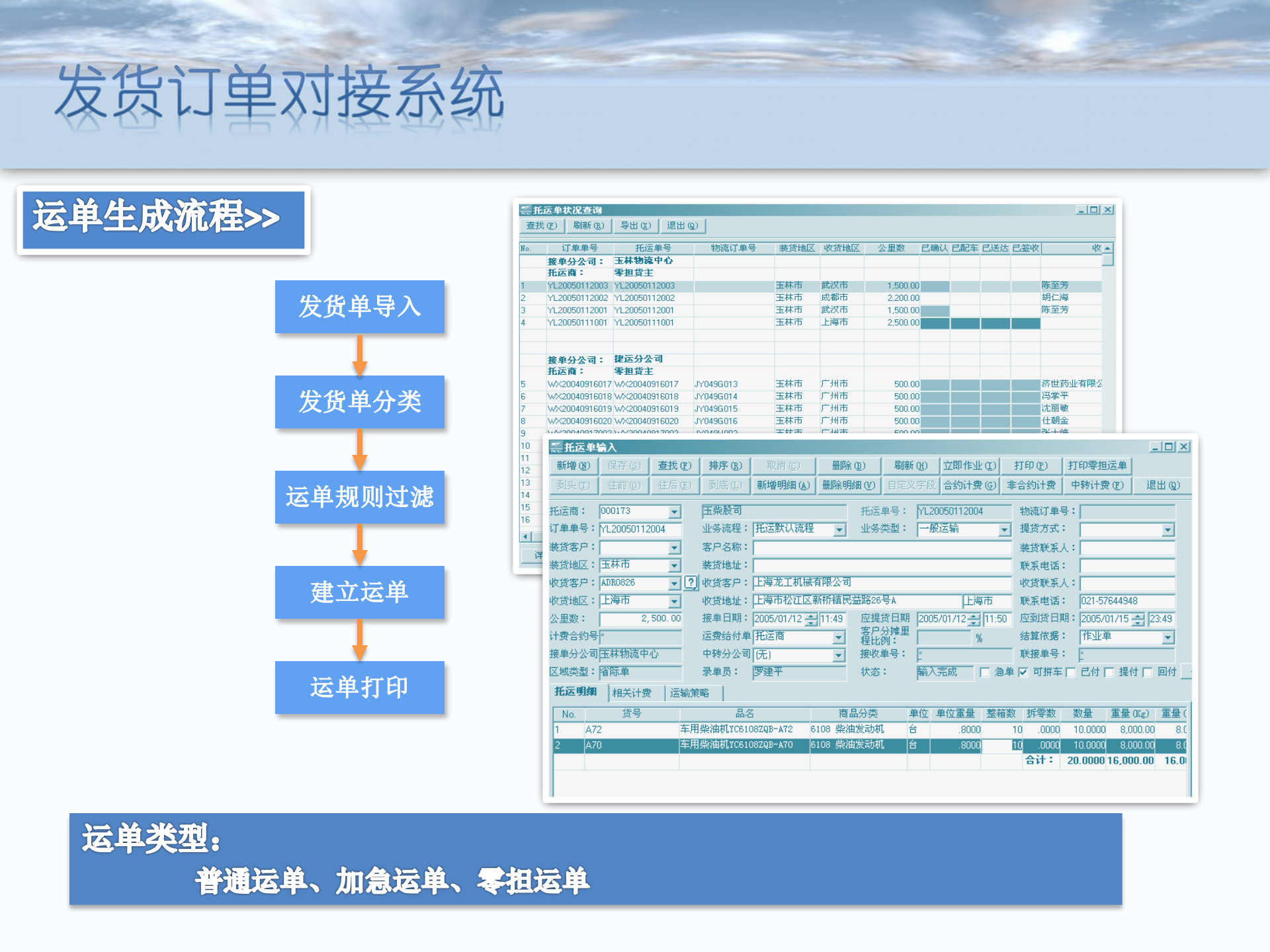Image resolution: width=1270 pixels, height=952 pixels.
Task: Open the 业务类型 dropdown showing 一般运输
Action: pyautogui.click(x=1005, y=530)
